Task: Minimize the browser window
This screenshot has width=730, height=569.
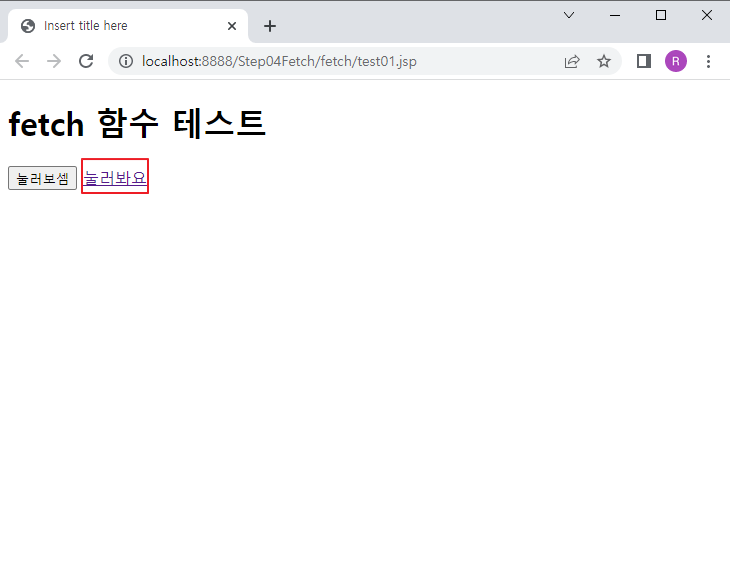Action: [x=615, y=15]
